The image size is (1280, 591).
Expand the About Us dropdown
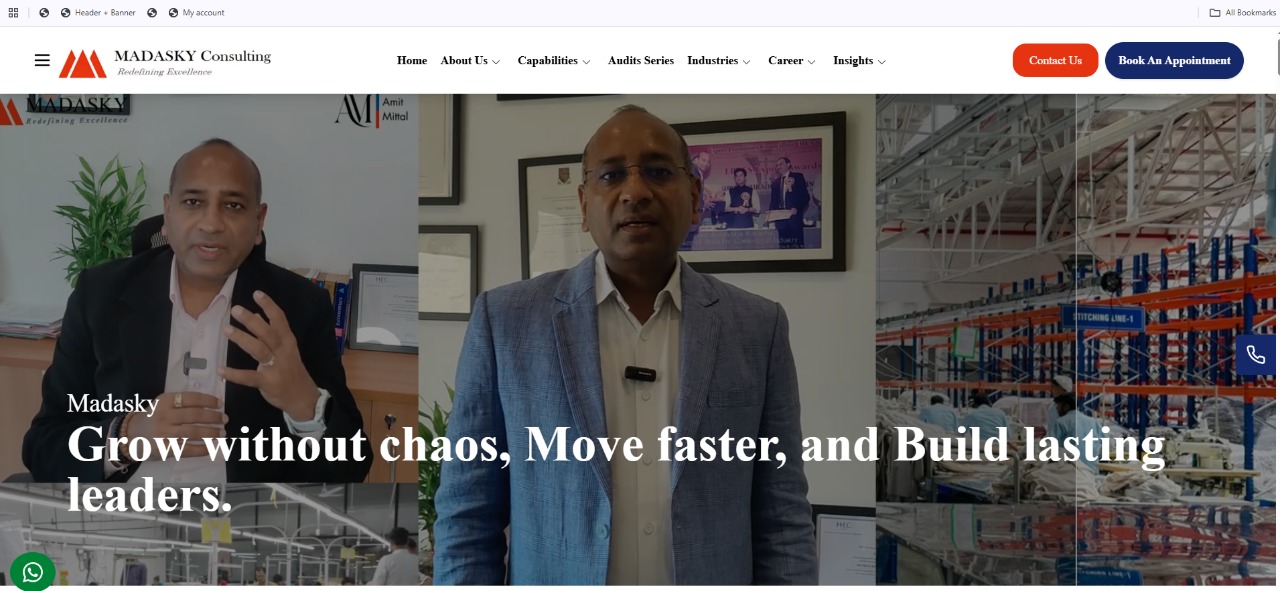click(x=470, y=61)
